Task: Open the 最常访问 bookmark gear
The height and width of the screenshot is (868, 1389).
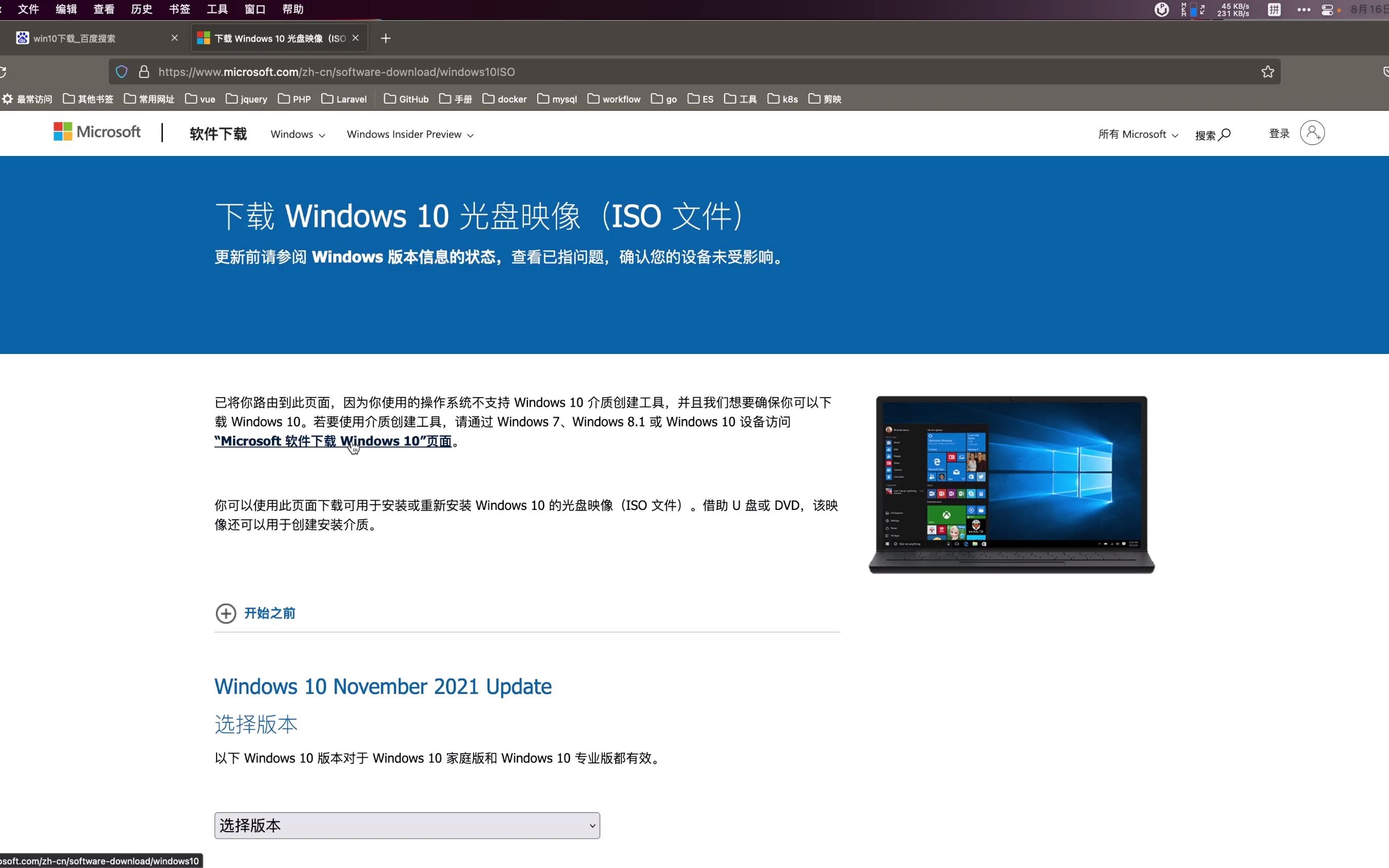Action: [27, 100]
